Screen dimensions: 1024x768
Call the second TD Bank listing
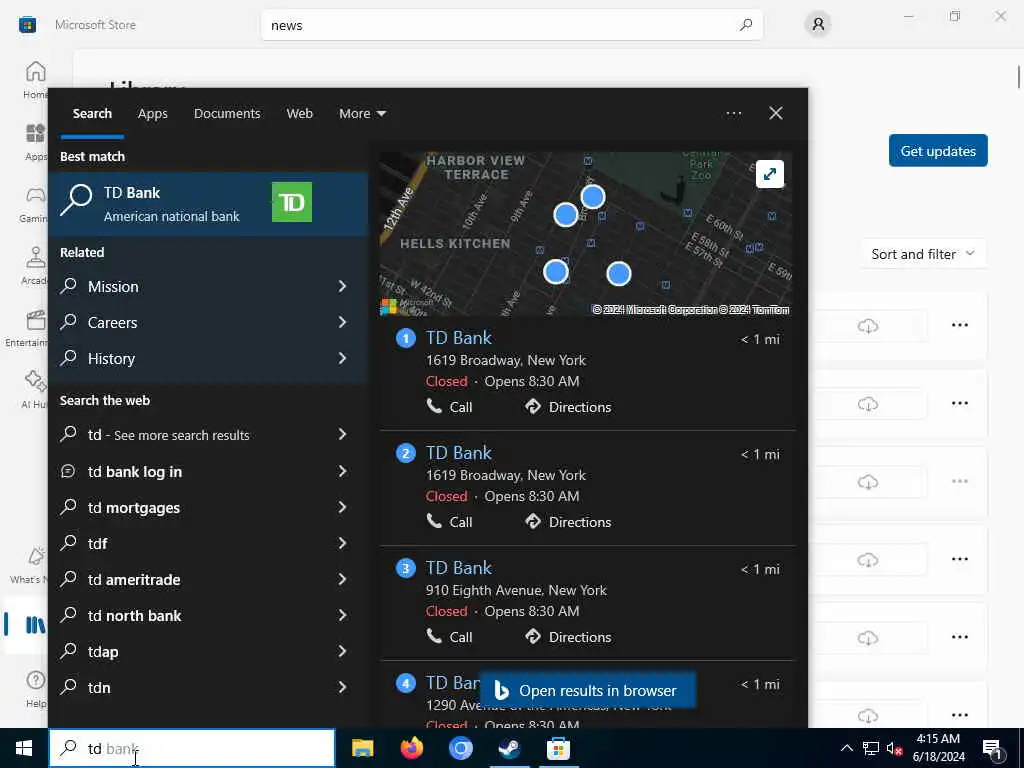tap(449, 522)
